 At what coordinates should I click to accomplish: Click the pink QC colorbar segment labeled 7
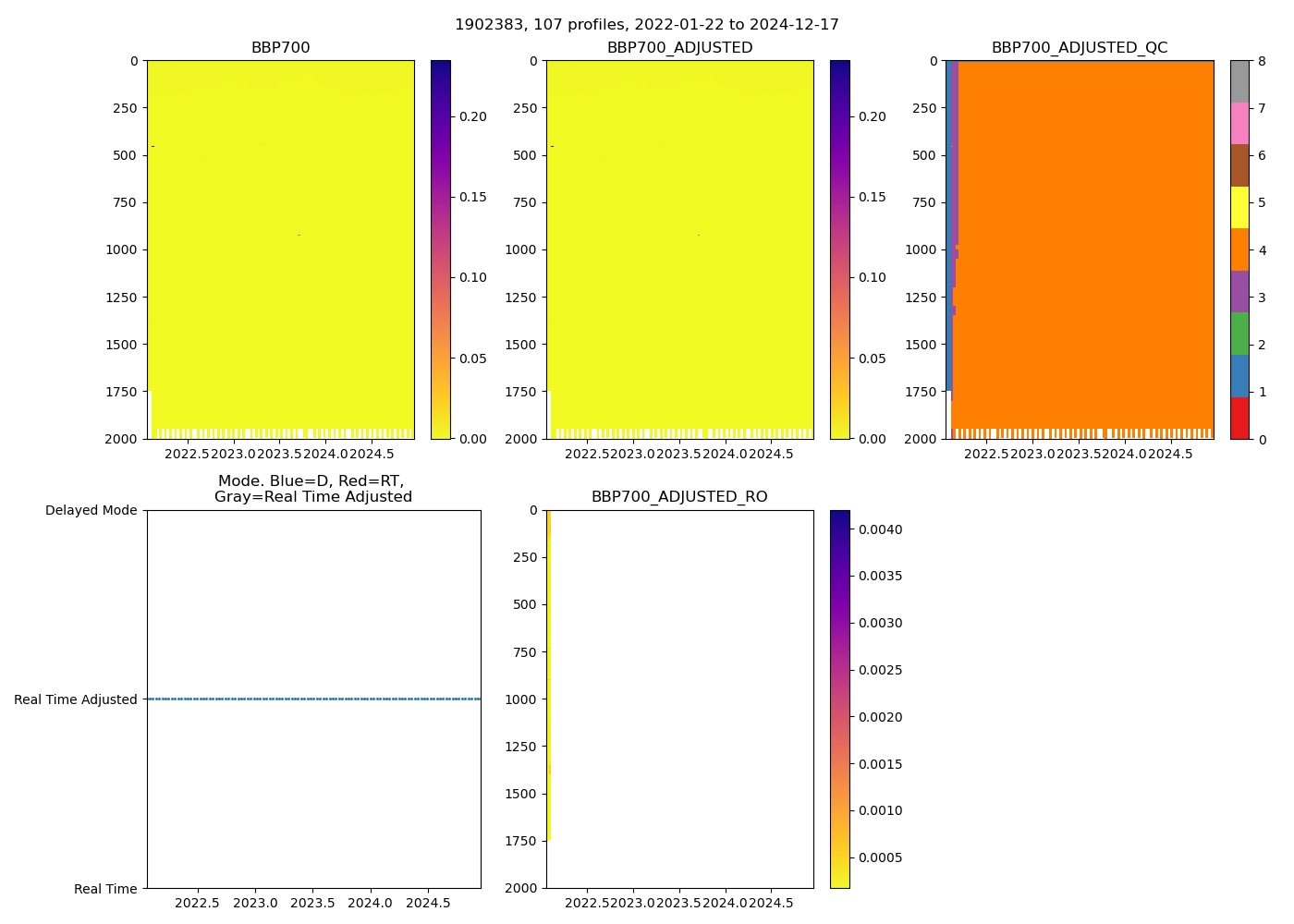tap(1239, 124)
